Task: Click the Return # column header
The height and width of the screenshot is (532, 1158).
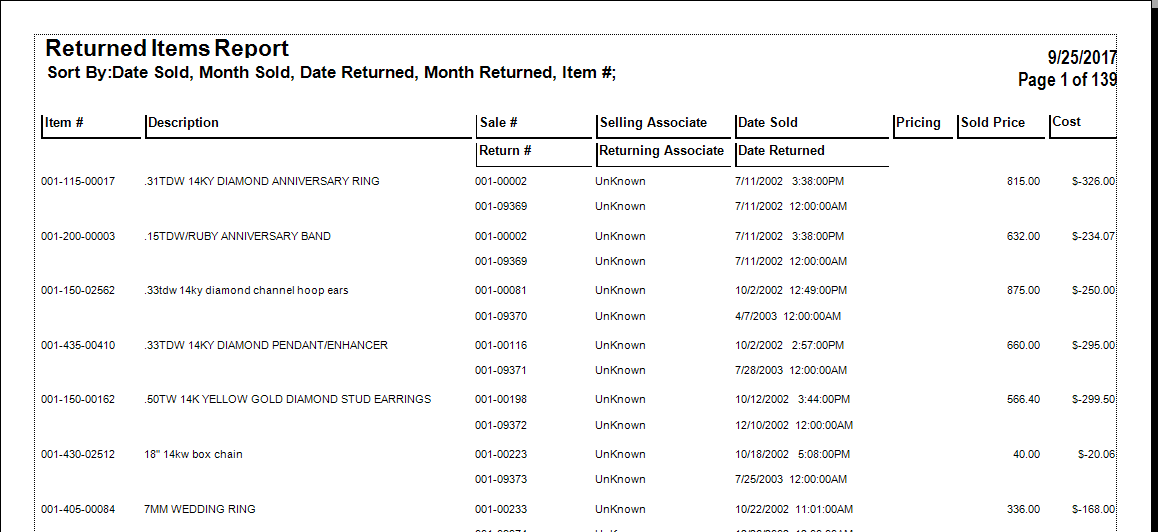Action: (x=505, y=151)
